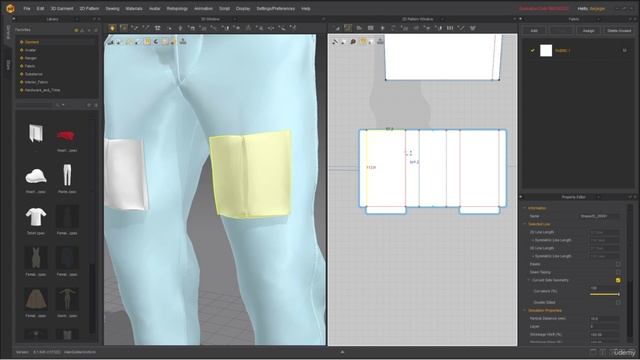Open the Fabric panel header dropdown
This screenshot has height=360, width=640.
point(598,19)
